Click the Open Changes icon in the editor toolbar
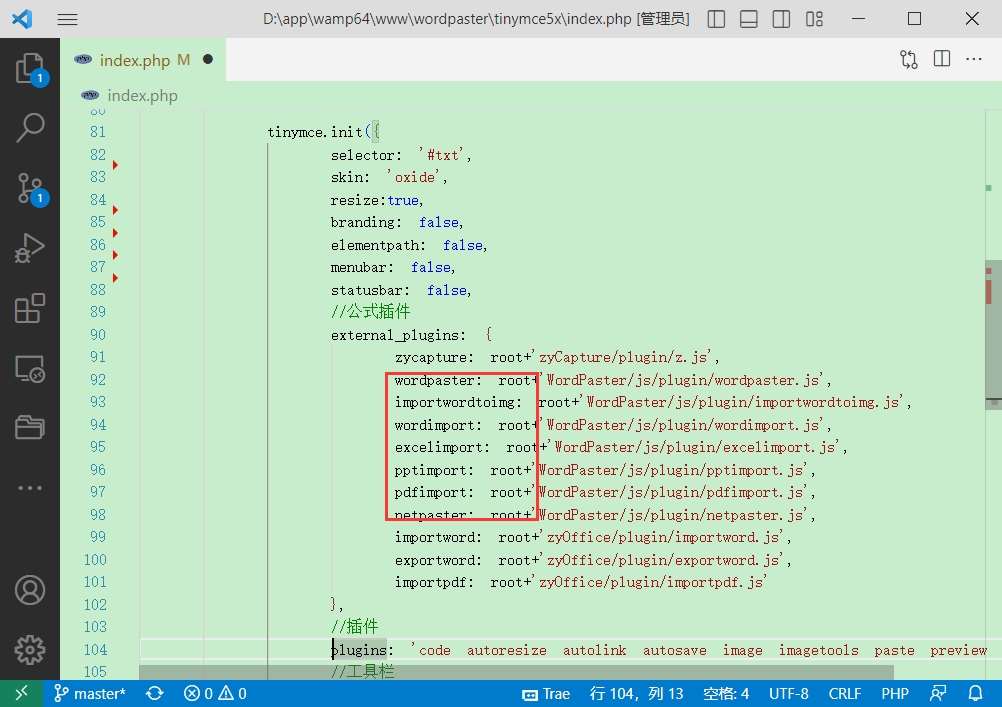The image size is (1002, 707). 908,60
